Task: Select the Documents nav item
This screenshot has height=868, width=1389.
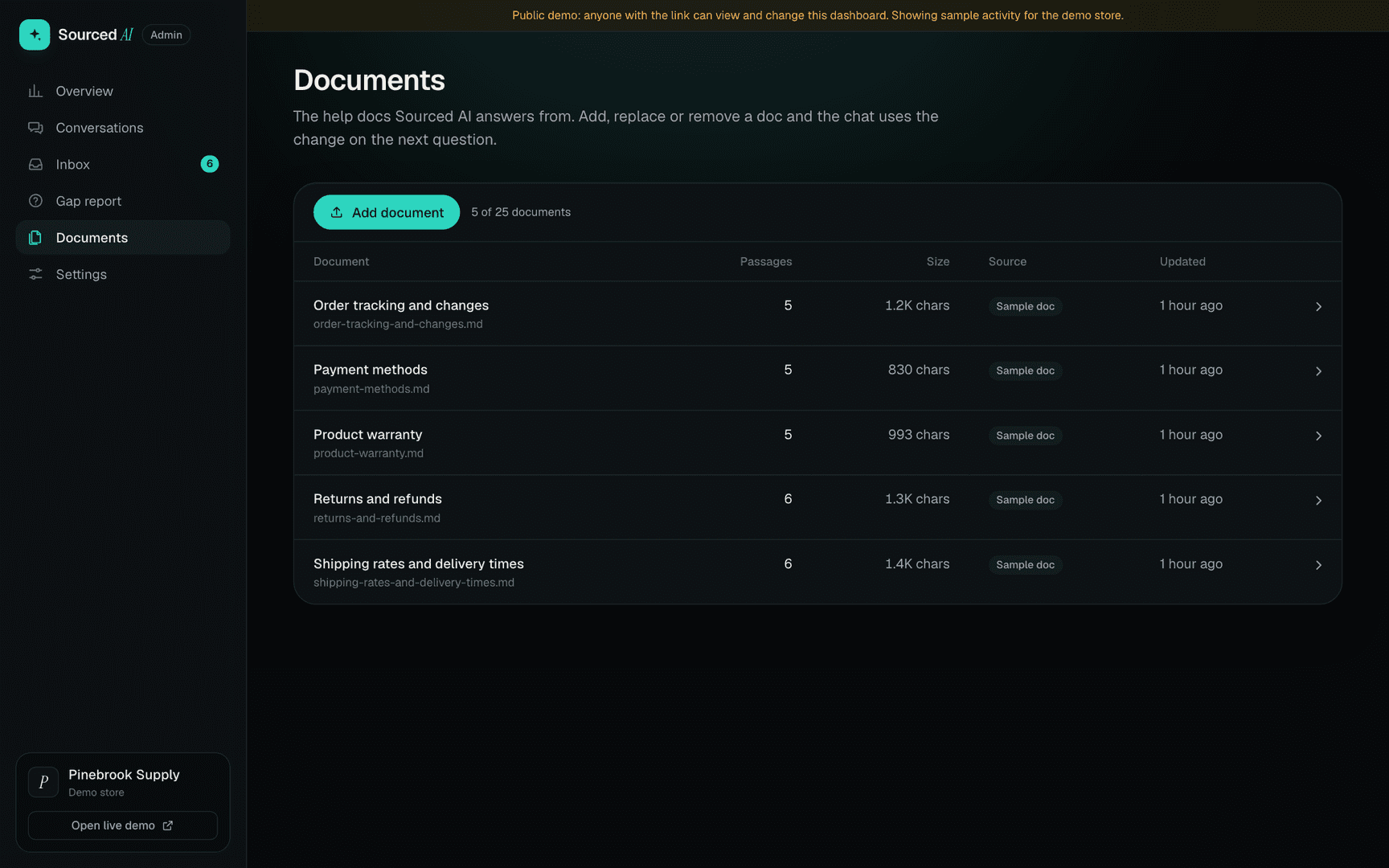Action: 123,237
